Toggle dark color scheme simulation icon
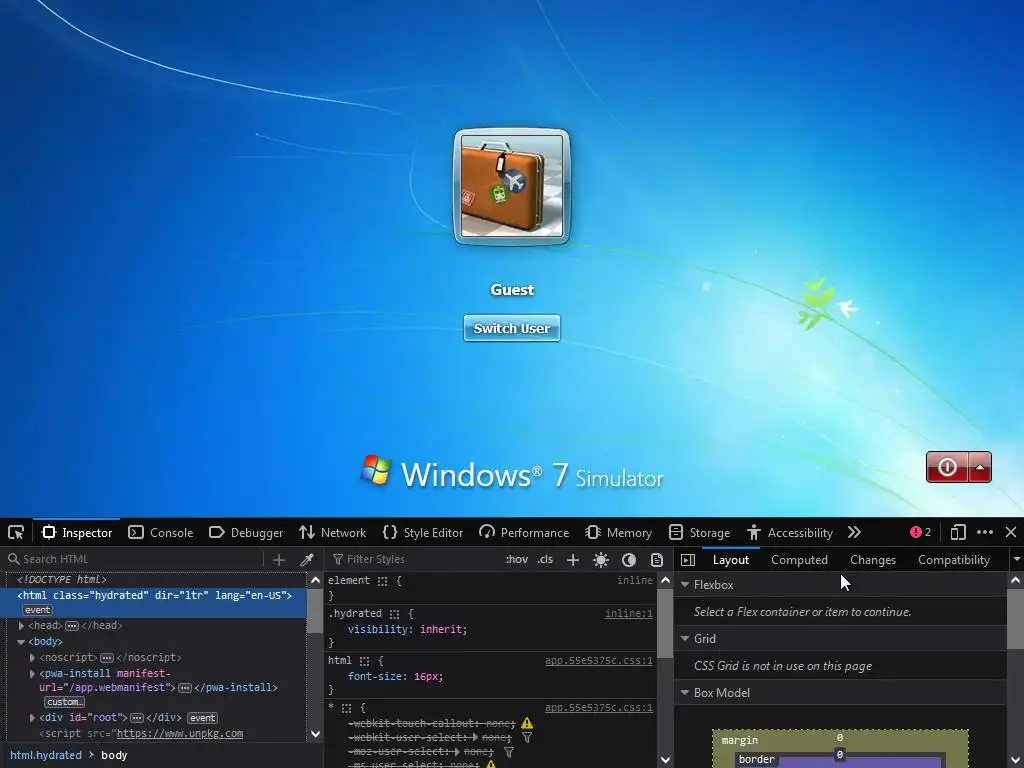This screenshot has height=768, width=1024. click(629, 560)
